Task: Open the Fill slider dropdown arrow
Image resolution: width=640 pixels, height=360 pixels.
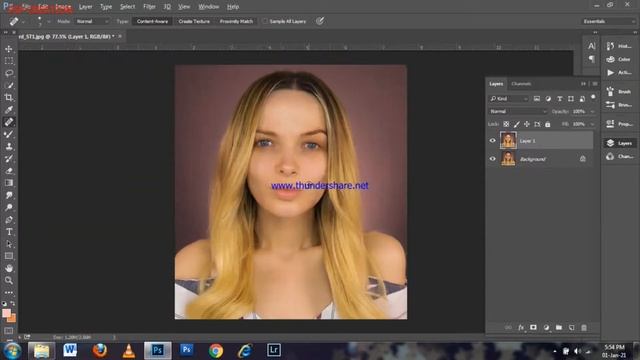Action: coord(592,124)
